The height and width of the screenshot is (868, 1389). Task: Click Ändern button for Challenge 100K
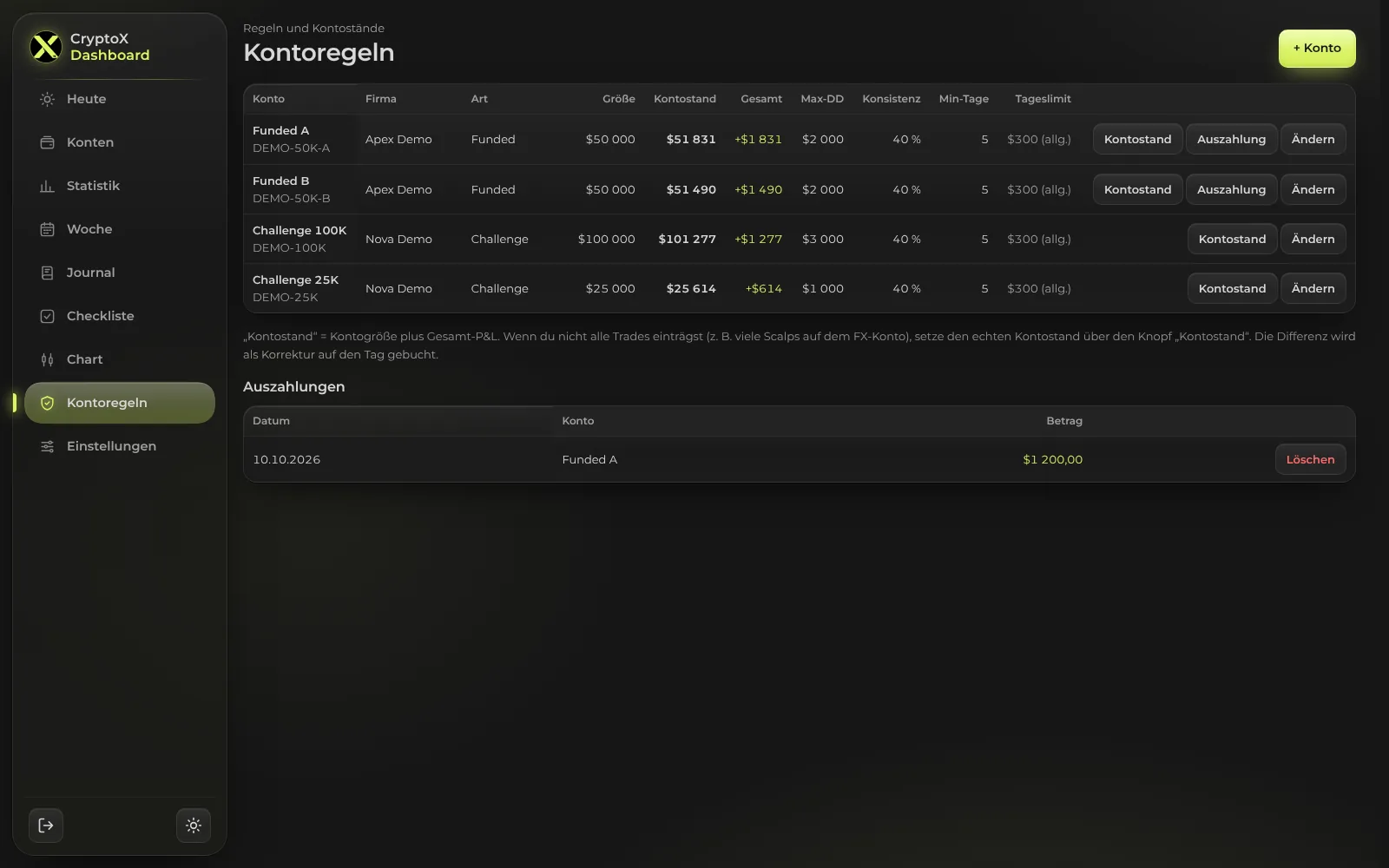1313,239
